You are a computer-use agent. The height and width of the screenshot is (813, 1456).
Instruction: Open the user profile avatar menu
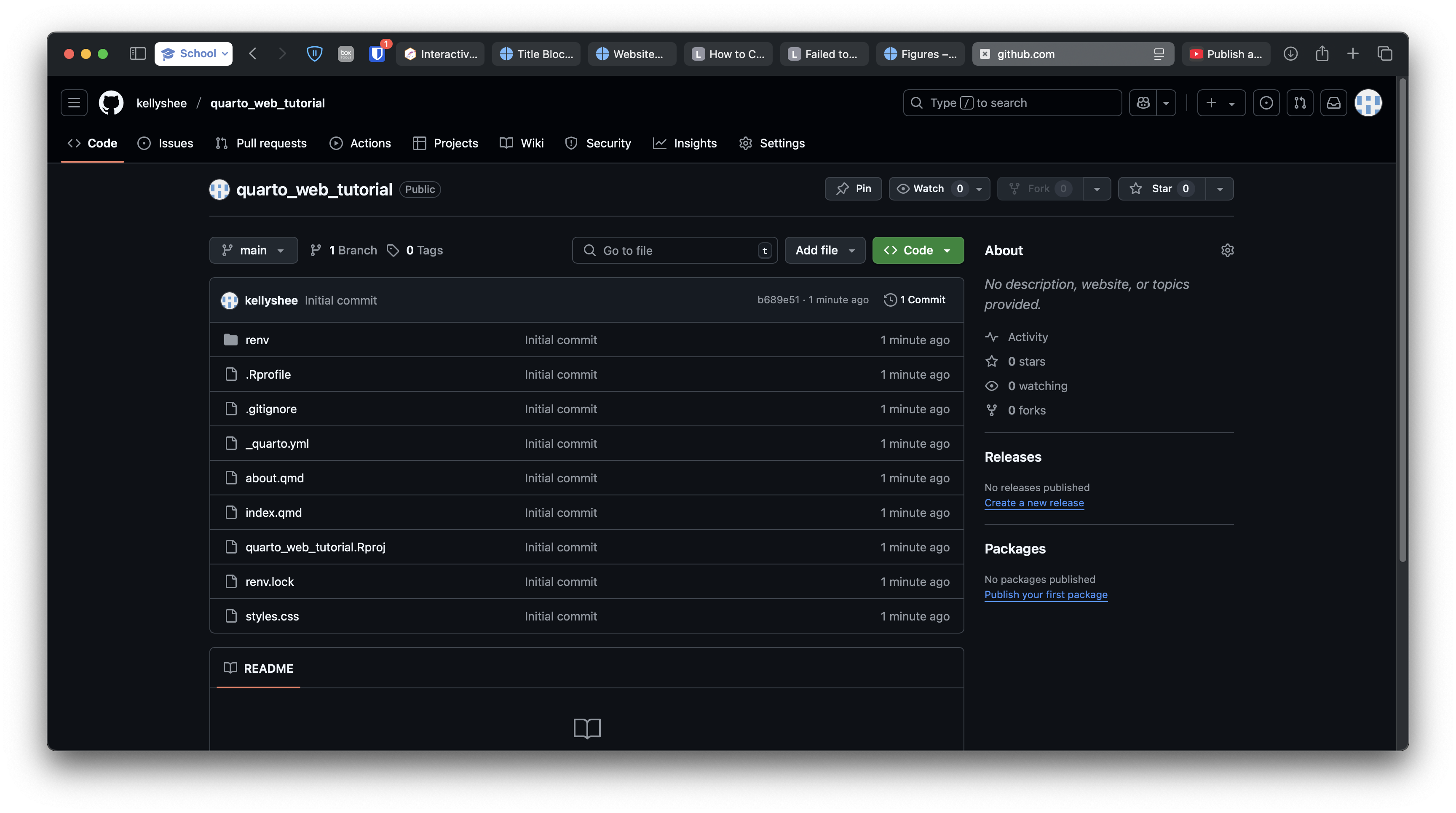pos(1368,103)
